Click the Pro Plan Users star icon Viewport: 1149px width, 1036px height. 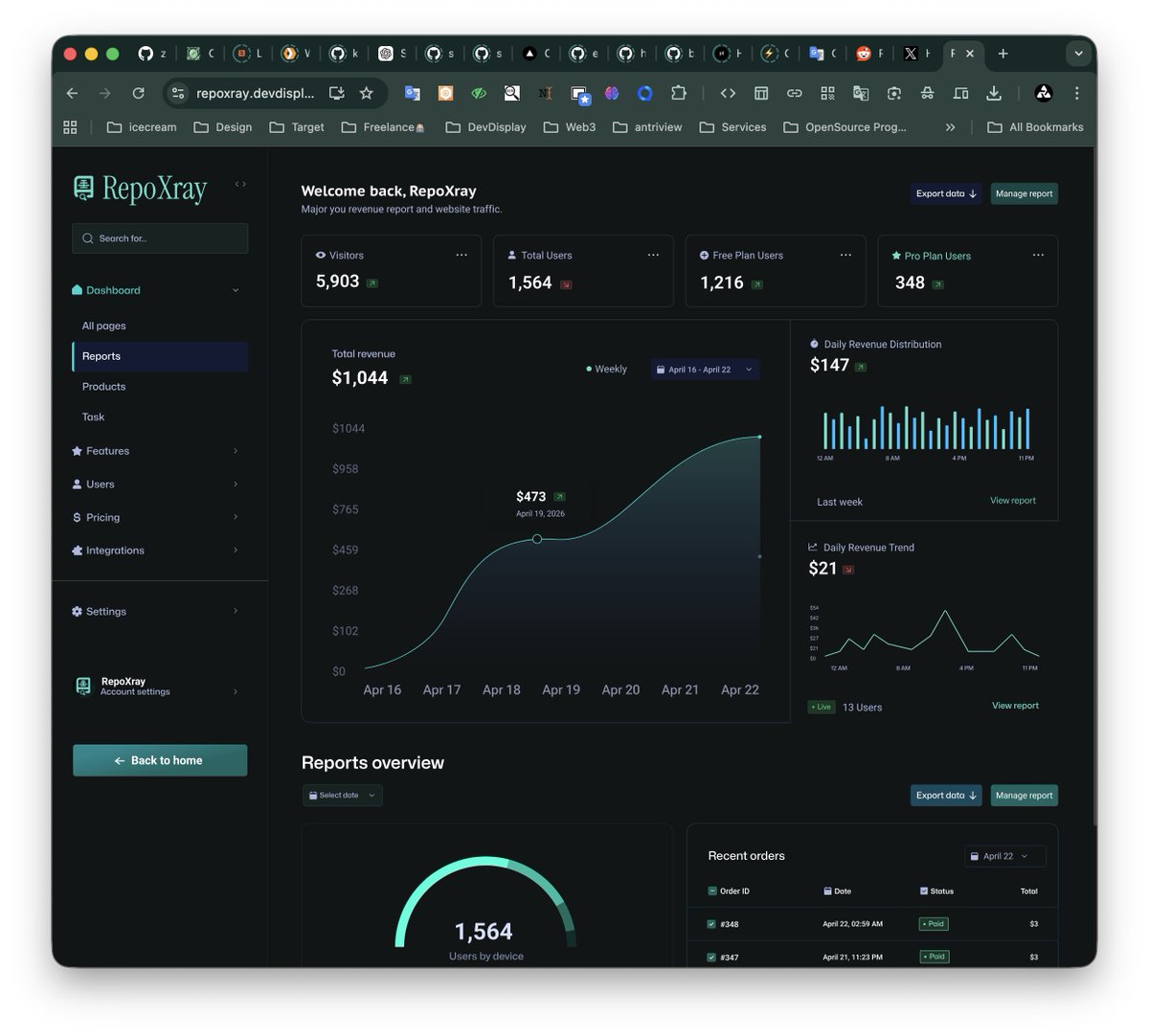[896, 256]
